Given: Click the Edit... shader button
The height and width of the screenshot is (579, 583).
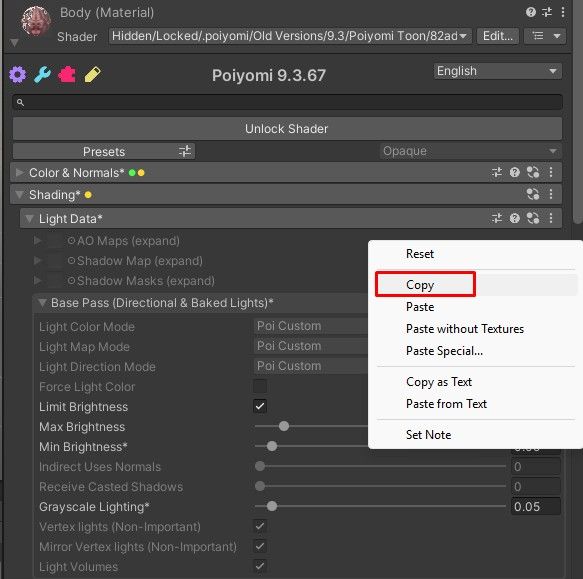Looking at the screenshot, I should 497,36.
